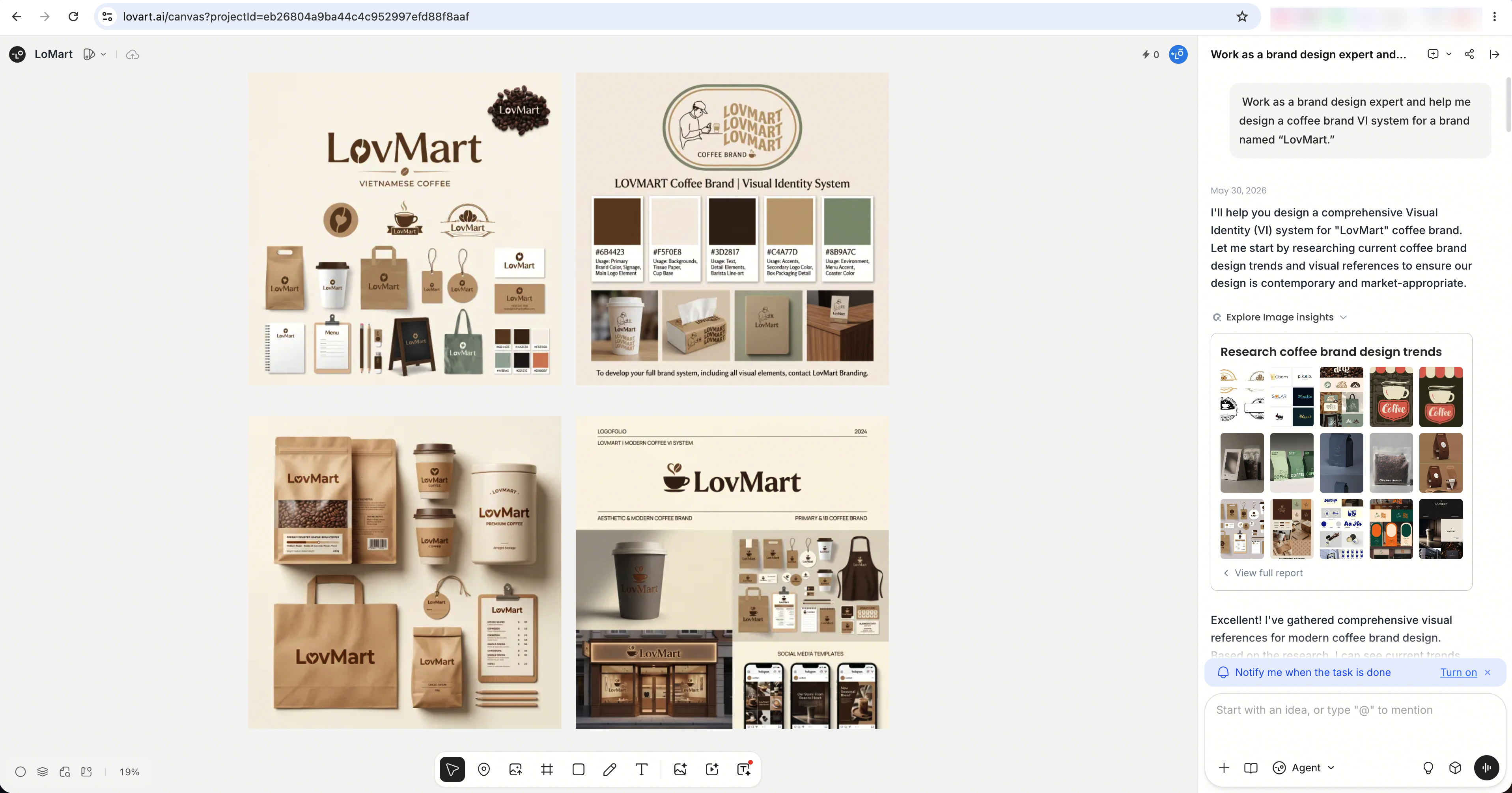Click the blue Lovart chat avatar button
The image size is (1512, 793).
coord(1178,54)
